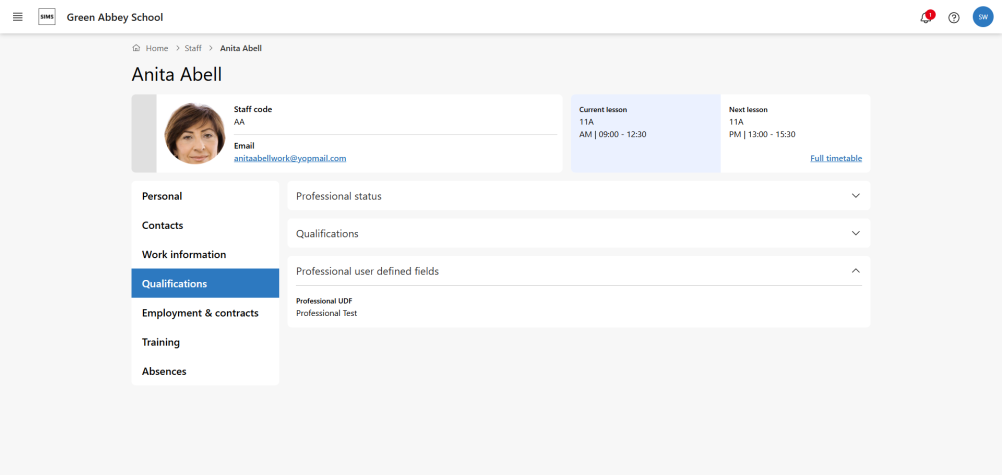The width and height of the screenshot is (1002, 475).
Task: Open the hamburger navigation menu
Action: click(x=17, y=17)
